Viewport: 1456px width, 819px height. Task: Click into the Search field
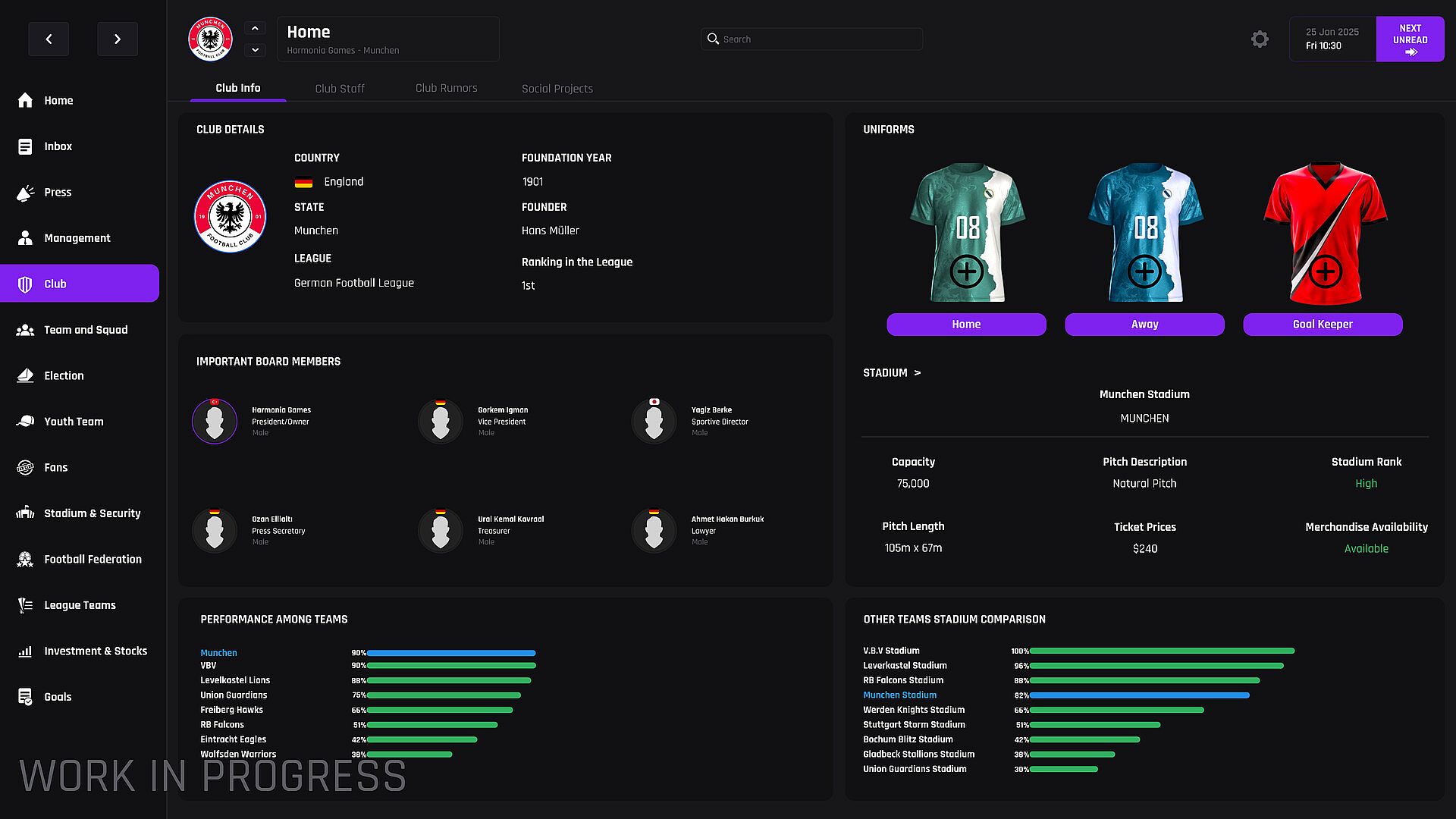click(x=811, y=39)
